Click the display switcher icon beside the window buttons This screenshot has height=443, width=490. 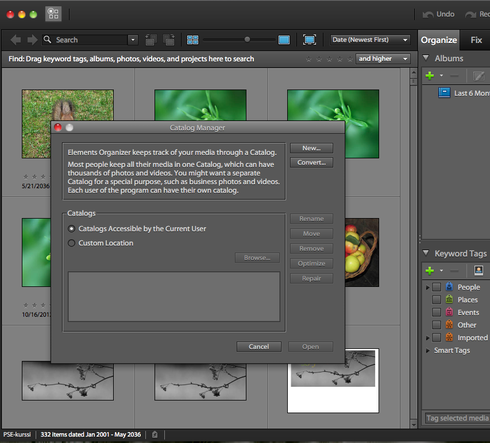(53, 14)
